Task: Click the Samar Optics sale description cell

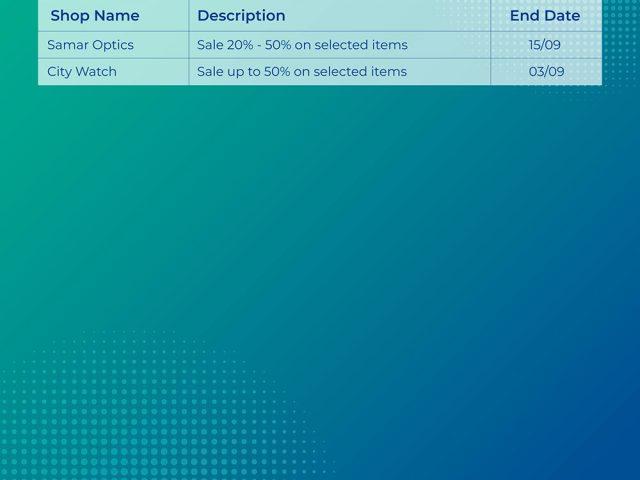Action: [302, 45]
